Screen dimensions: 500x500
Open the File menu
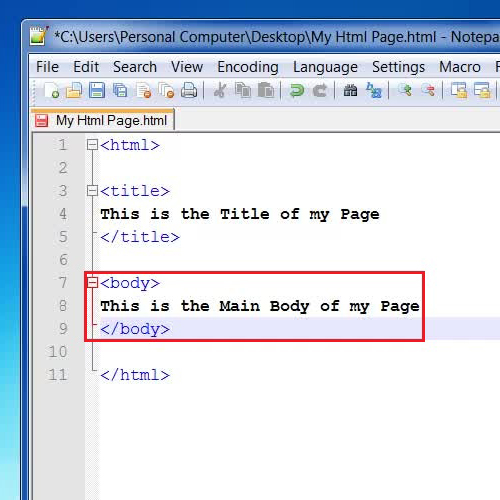pyautogui.click(x=47, y=67)
